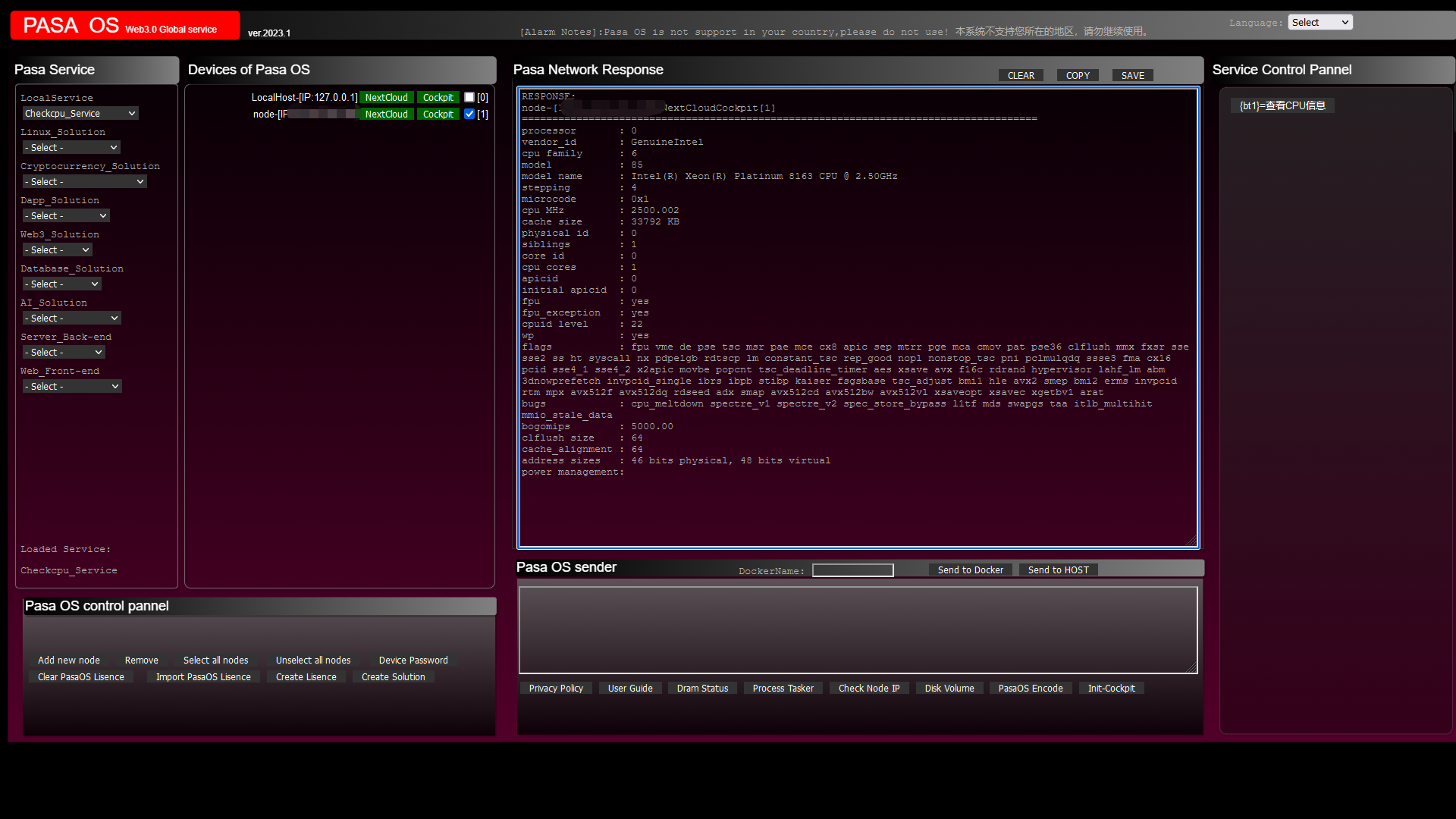This screenshot has height=819, width=1456.
Task: Check the LocalHost [0] node checkbox
Action: click(469, 97)
